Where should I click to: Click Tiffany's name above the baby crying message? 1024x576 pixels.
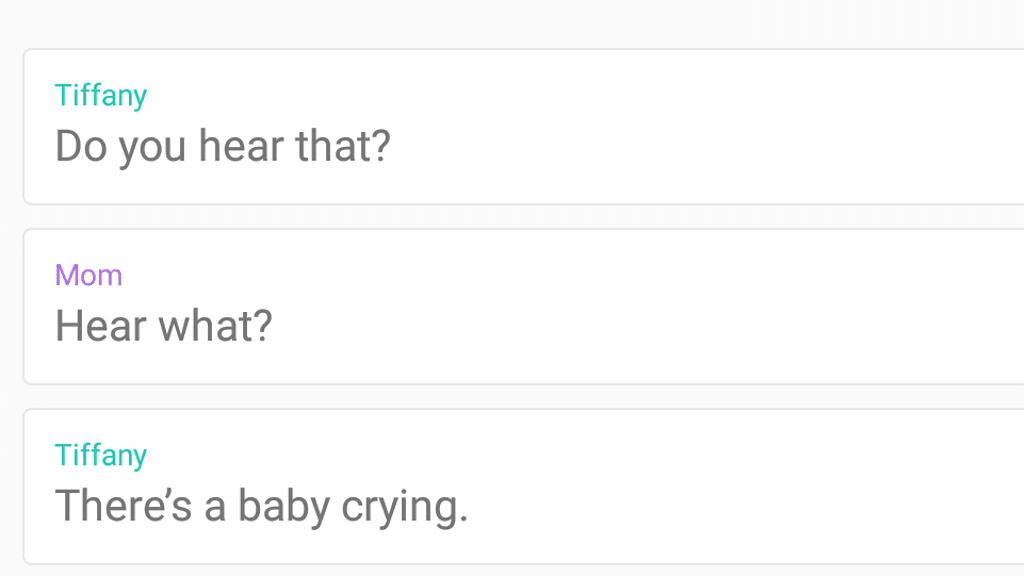[101, 455]
